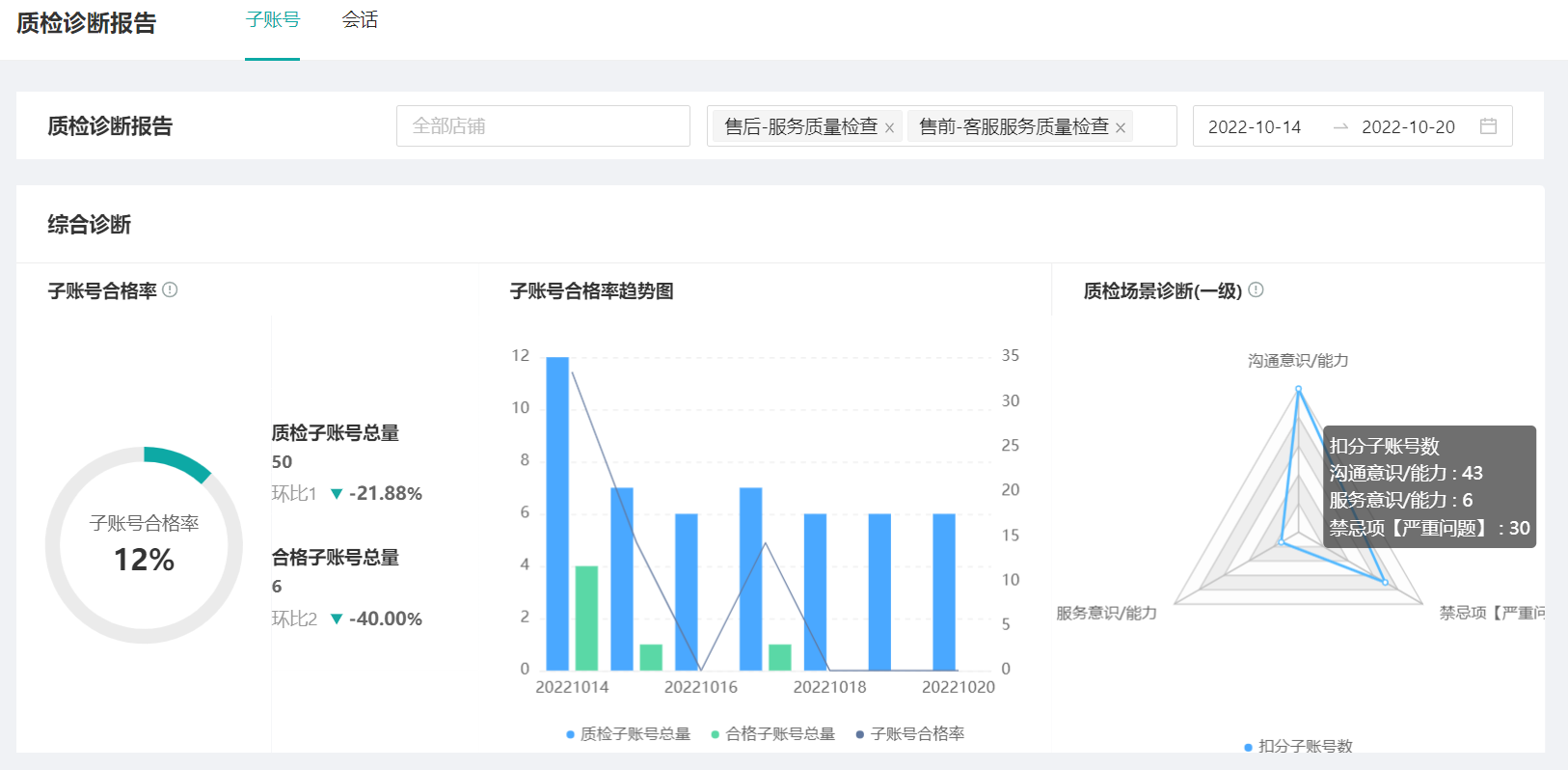Remove the 售后-服务质量检查 tag

(x=889, y=128)
